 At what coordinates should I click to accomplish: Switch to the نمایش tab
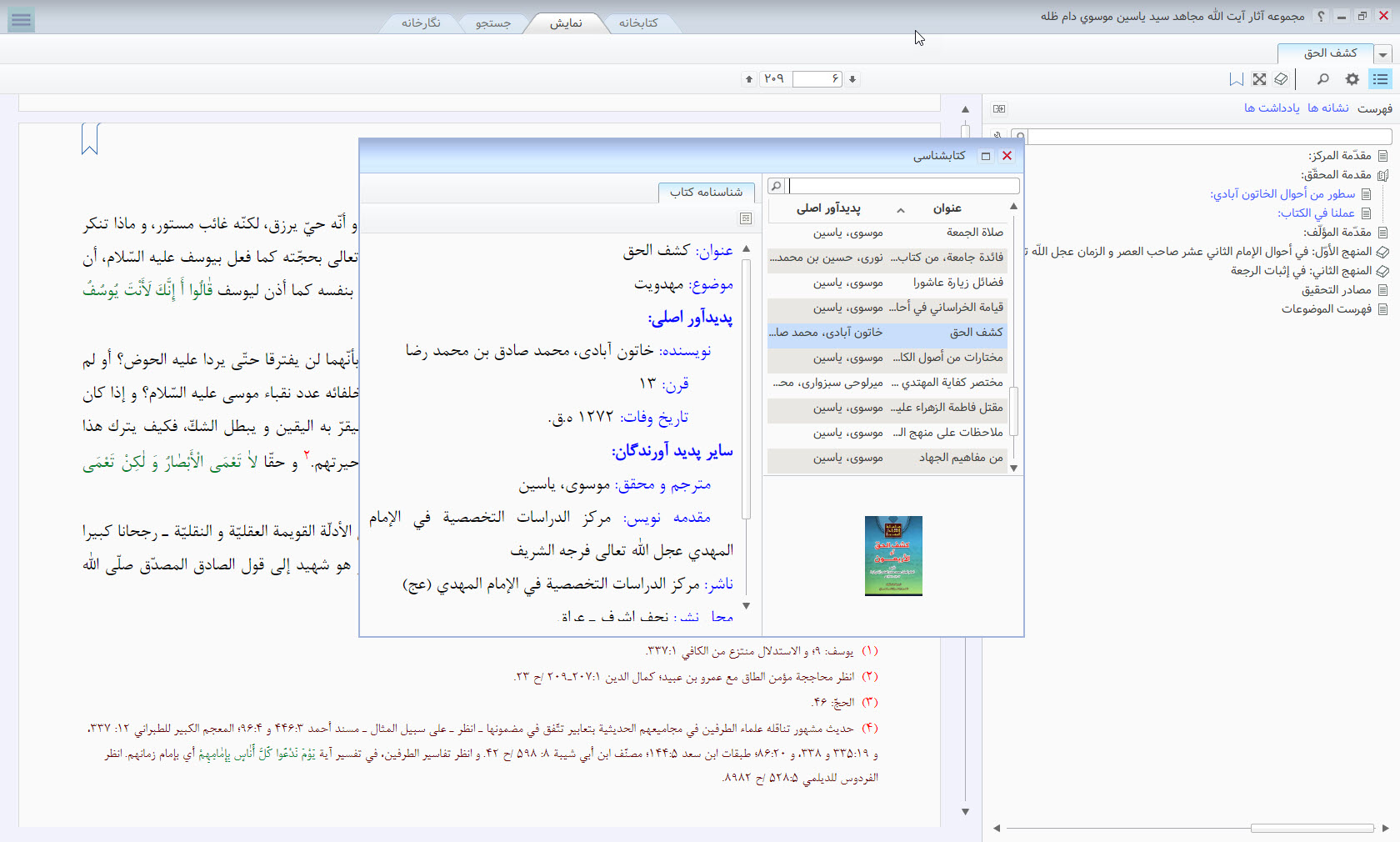566,23
